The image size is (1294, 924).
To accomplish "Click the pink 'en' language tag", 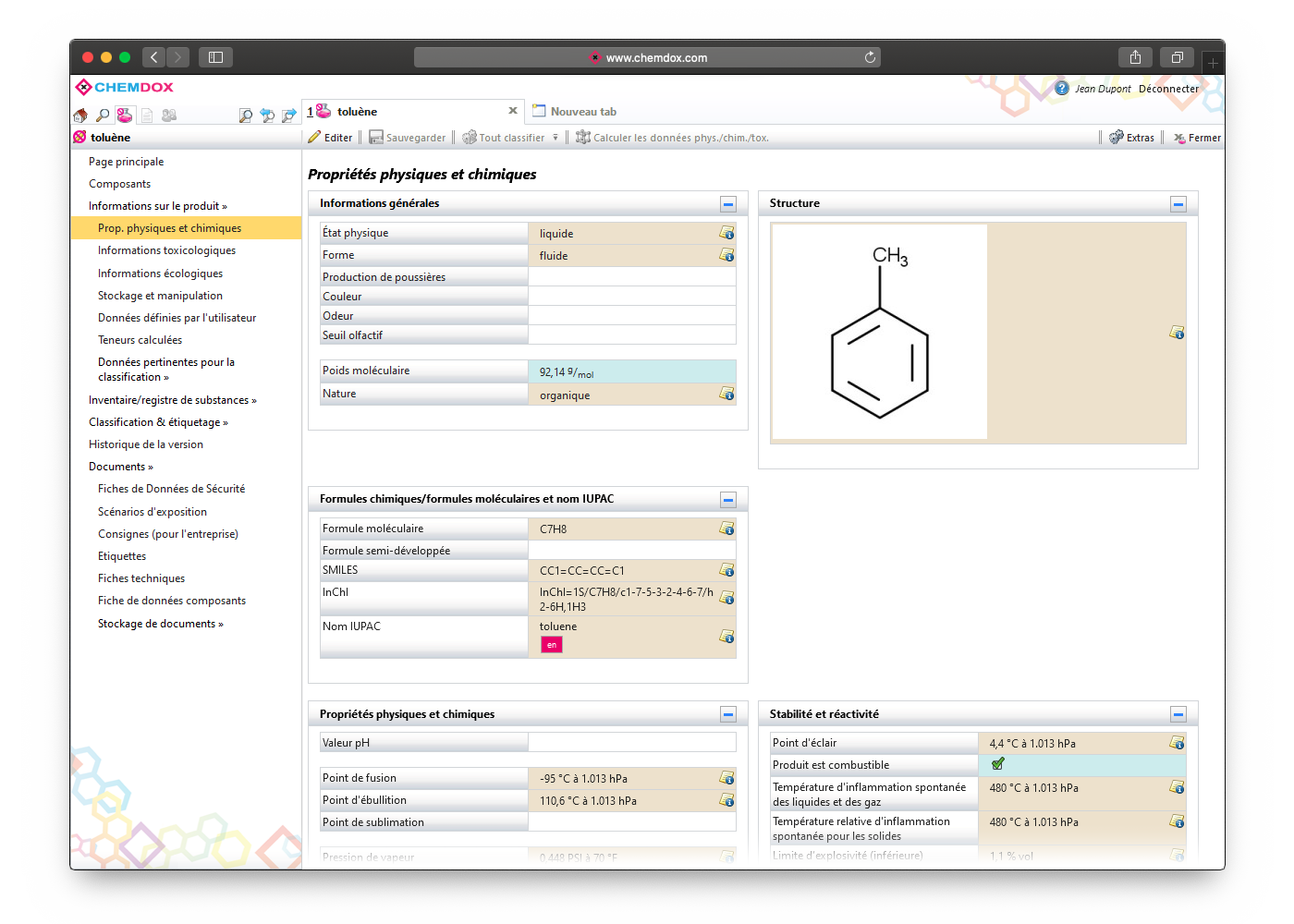I will [552, 645].
